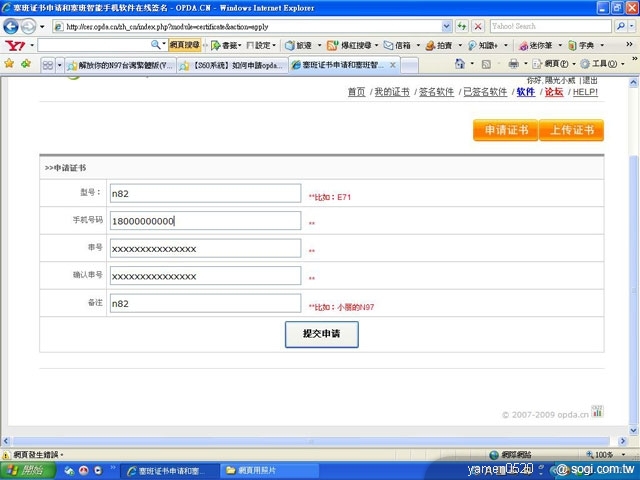The image size is (640, 480).
Task: Click the Windows 開始 Start button
Action: pos(27,469)
